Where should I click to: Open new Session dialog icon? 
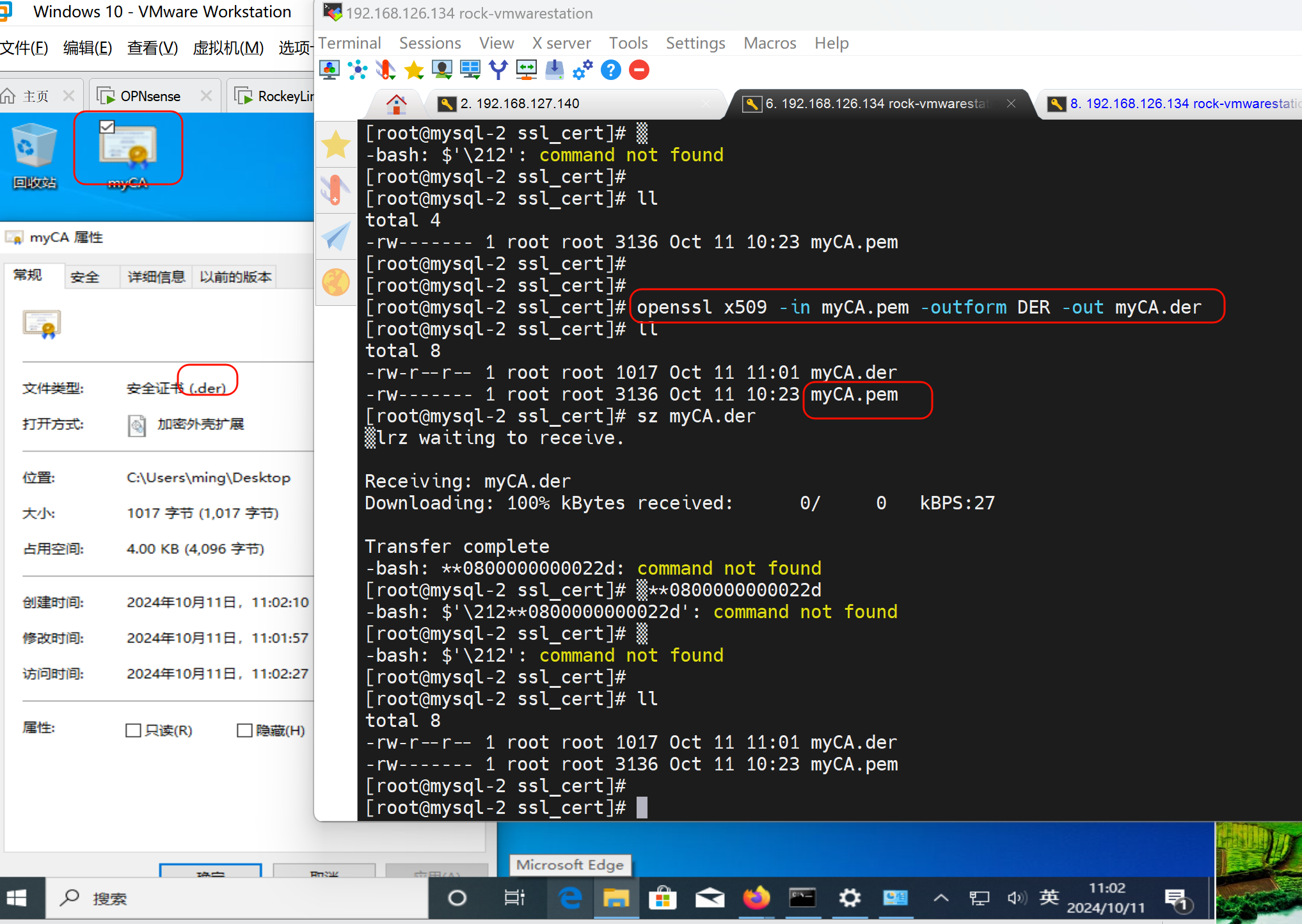(329, 70)
